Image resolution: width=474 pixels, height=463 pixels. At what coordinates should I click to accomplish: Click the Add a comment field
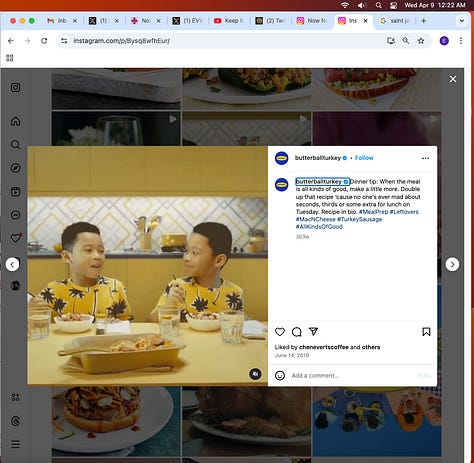point(352,376)
